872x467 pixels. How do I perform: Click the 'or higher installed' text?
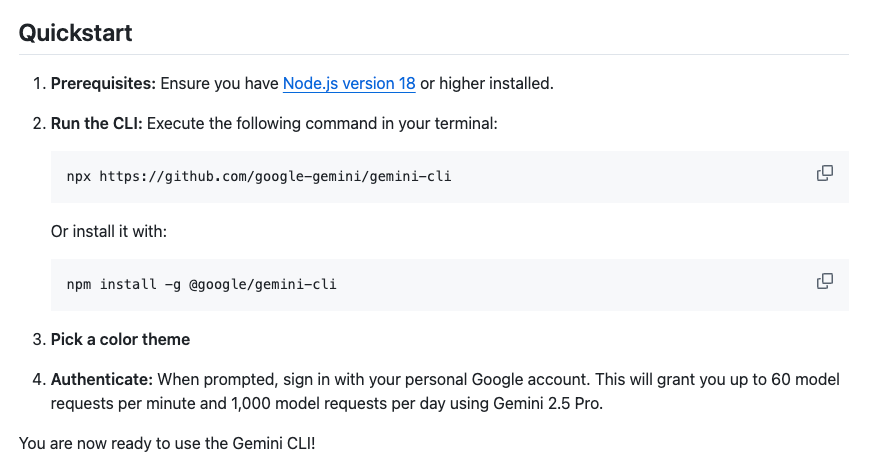486,84
